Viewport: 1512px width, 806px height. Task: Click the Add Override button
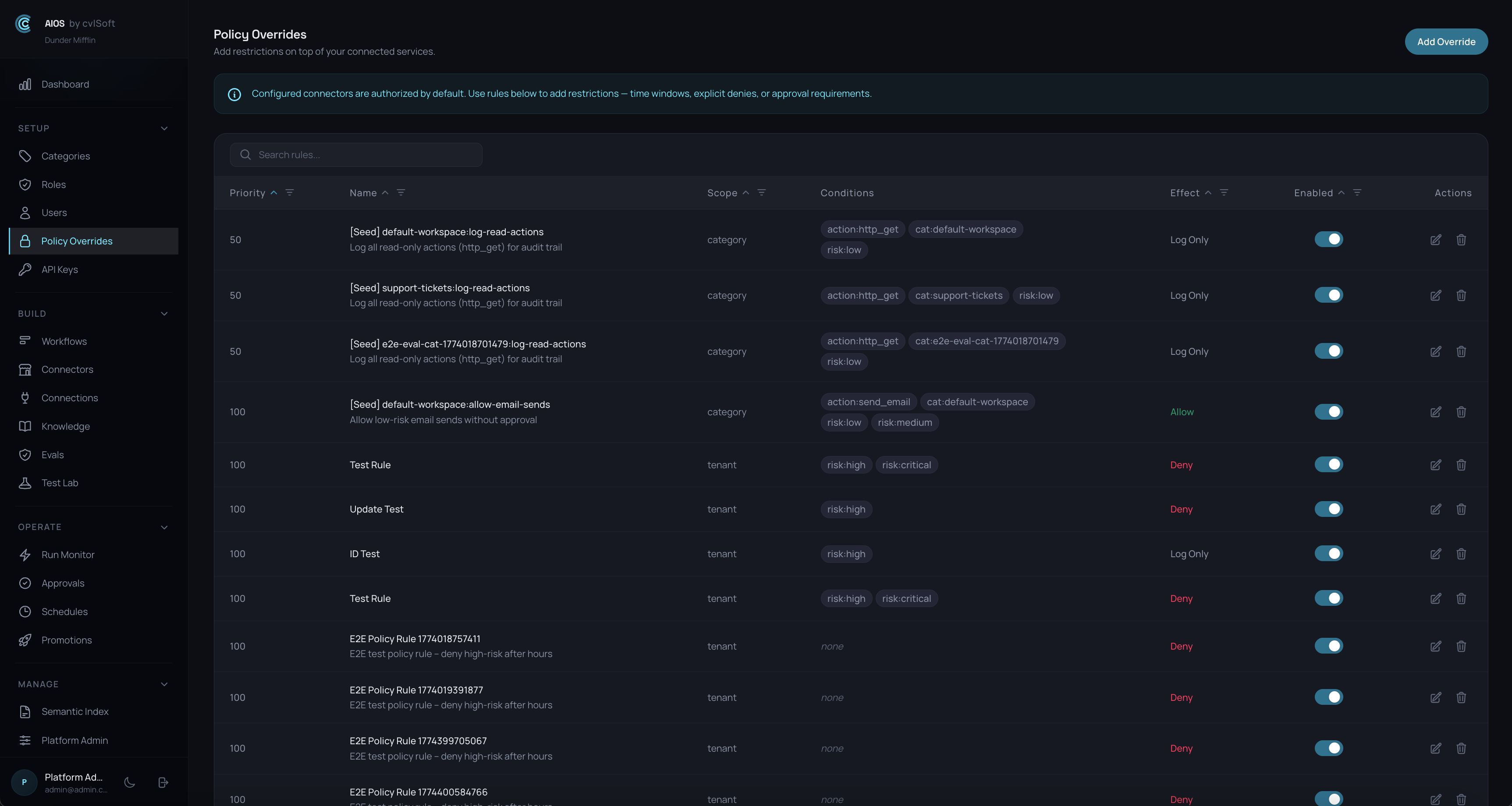point(1446,41)
